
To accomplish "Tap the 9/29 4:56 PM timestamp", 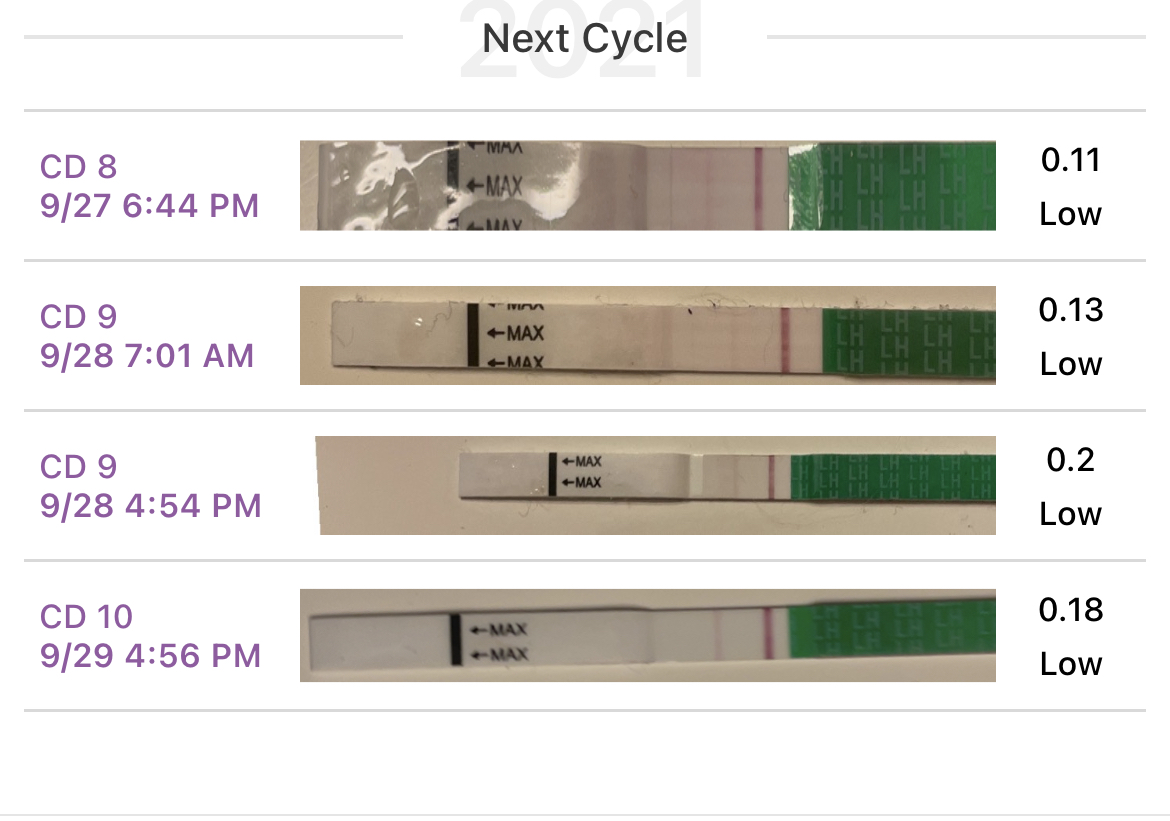I will 151,656.
